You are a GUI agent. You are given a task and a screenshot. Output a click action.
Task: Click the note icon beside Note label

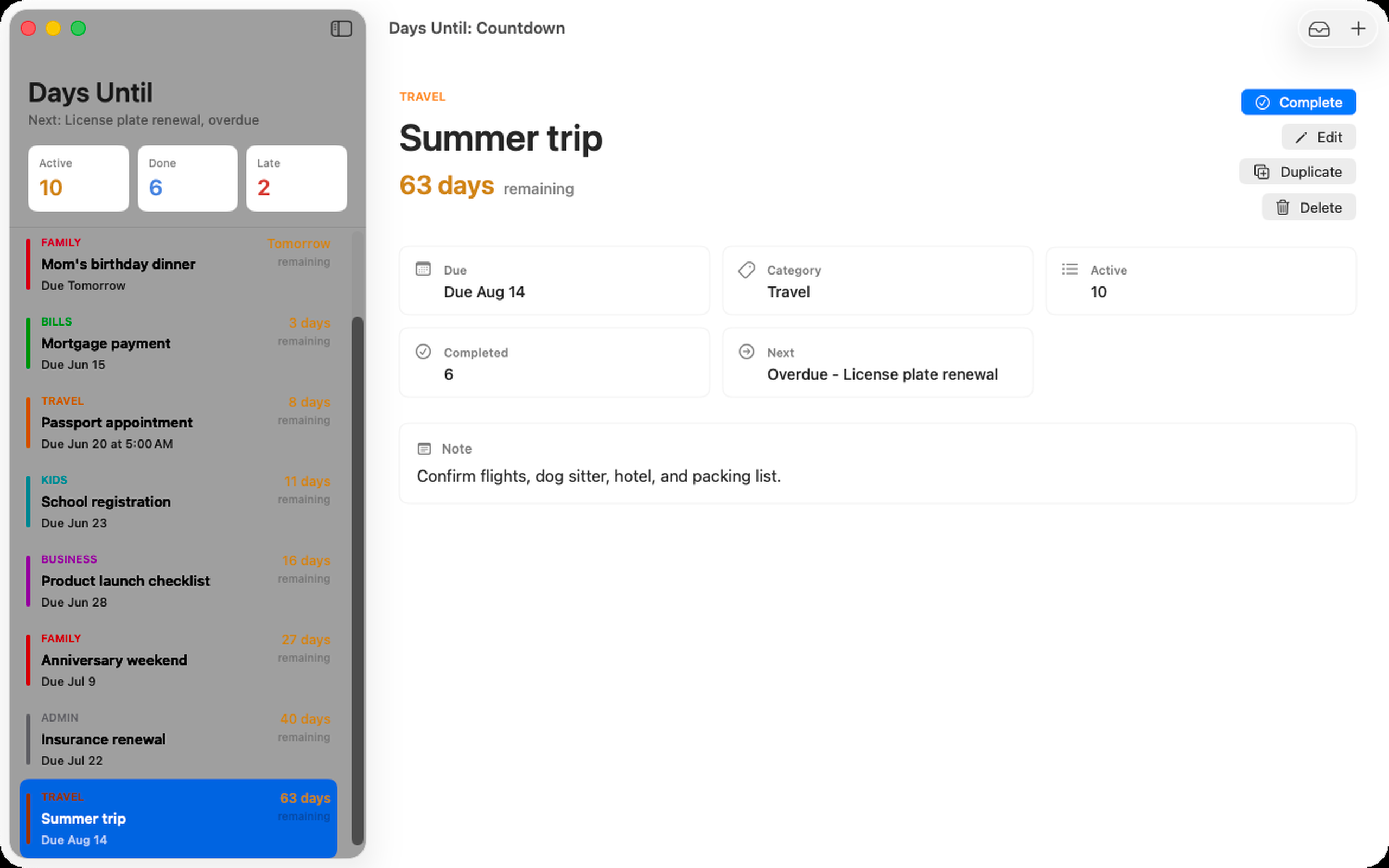click(x=424, y=448)
